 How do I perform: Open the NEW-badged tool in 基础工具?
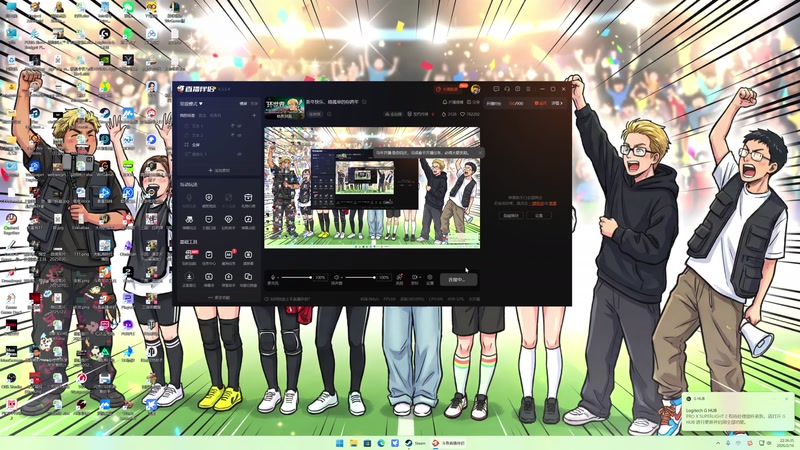tap(189, 257)
